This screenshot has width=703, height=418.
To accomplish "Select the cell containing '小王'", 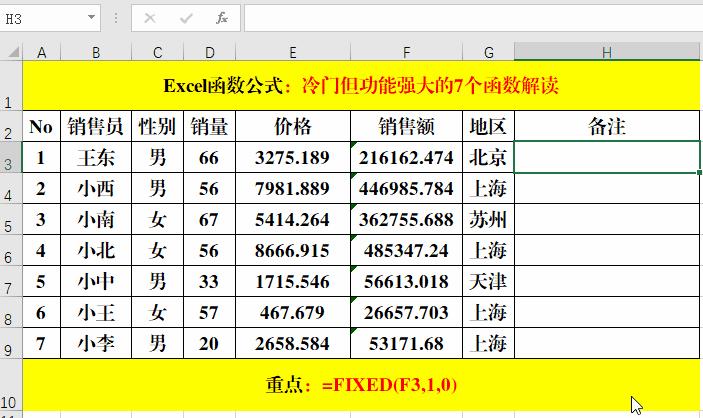I will click(x=96, y=312).
